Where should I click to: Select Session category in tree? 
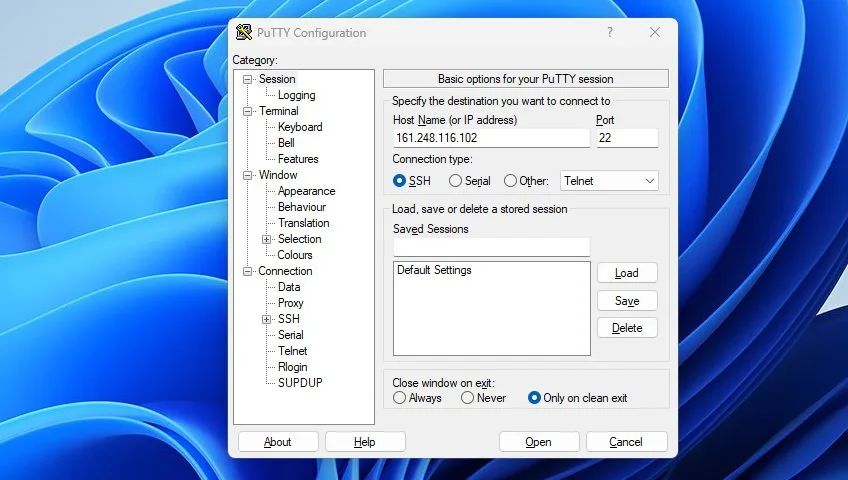(277, 79)
